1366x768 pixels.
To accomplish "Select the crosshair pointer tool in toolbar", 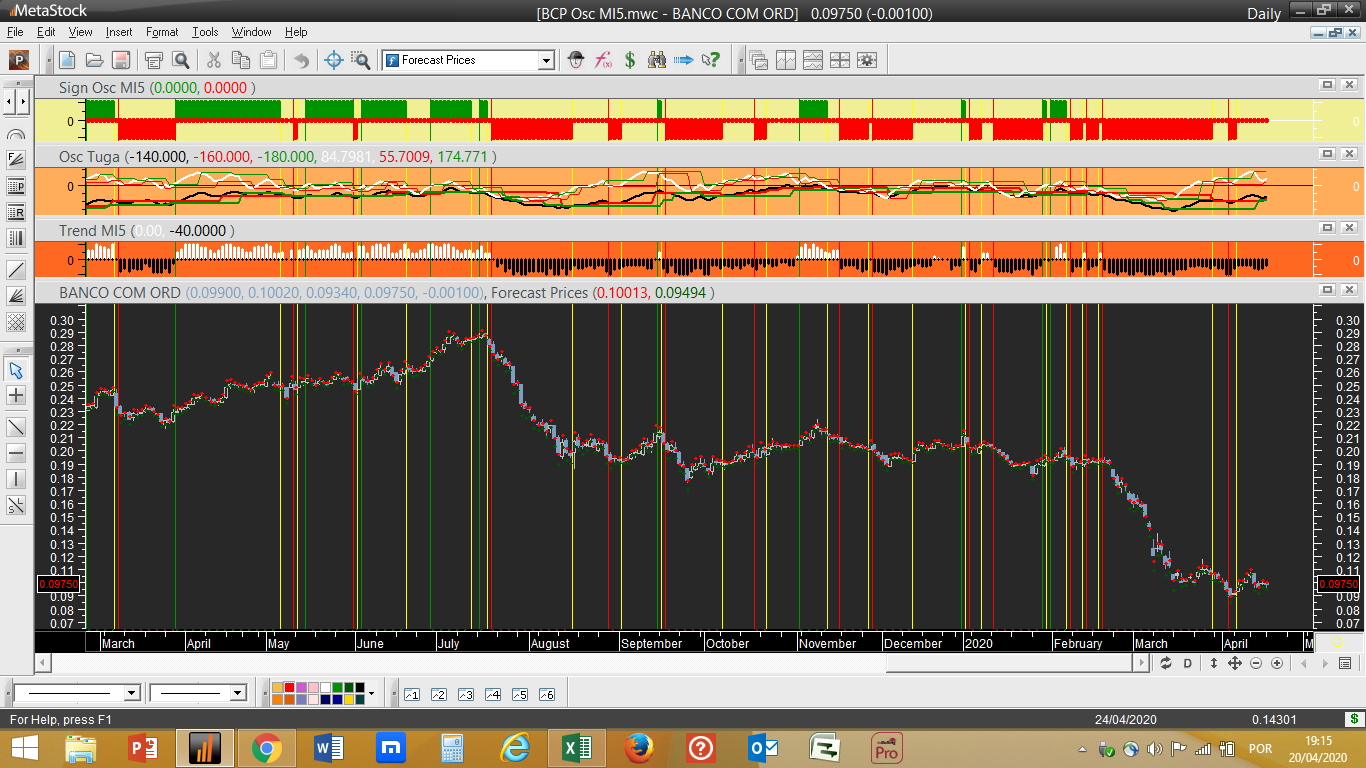I will [335, 60].
